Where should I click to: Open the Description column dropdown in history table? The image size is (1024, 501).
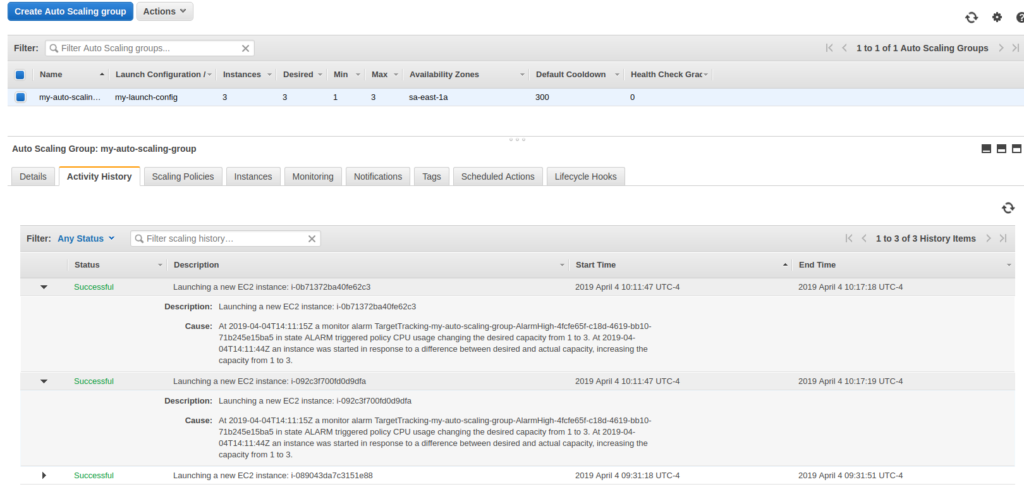point(562,265)
